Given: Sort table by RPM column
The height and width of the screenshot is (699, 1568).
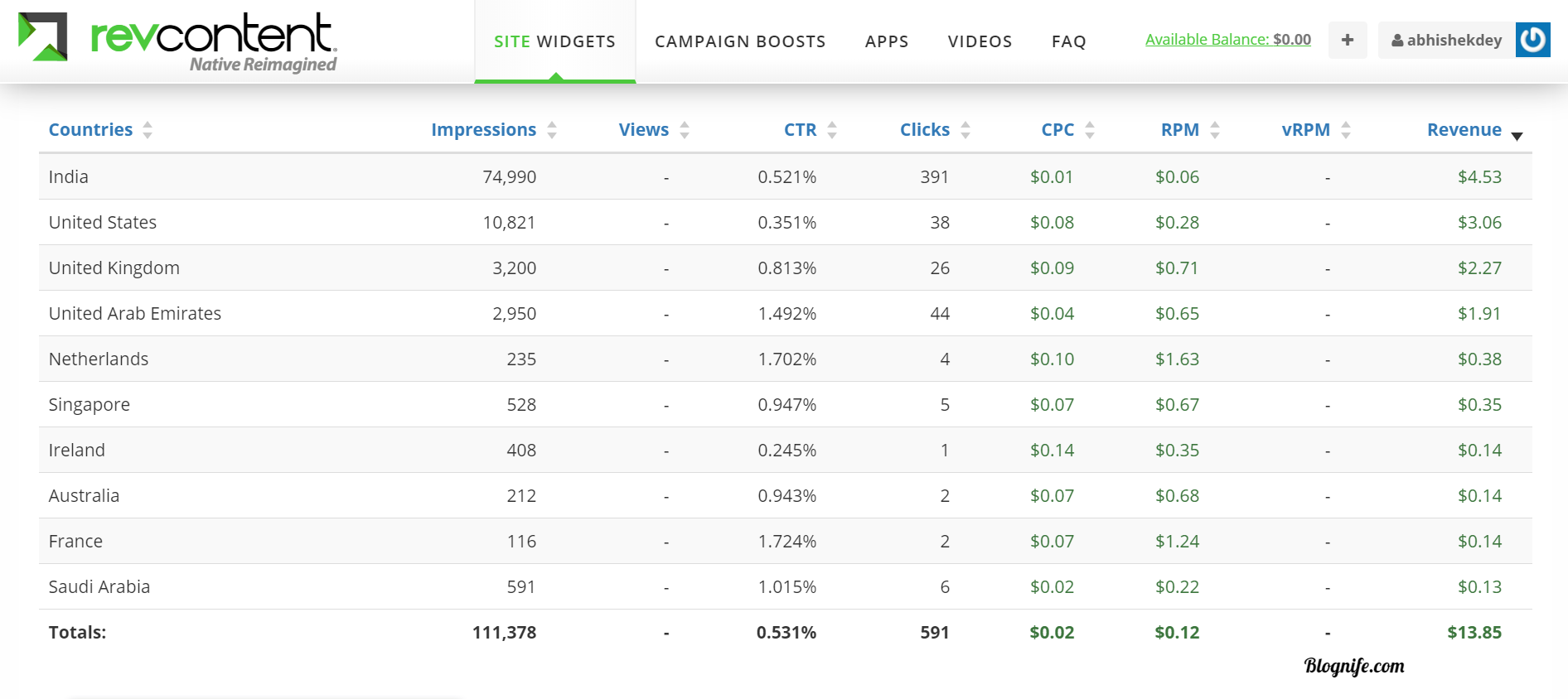Looking at the screenshot, I should point(1179,130).
